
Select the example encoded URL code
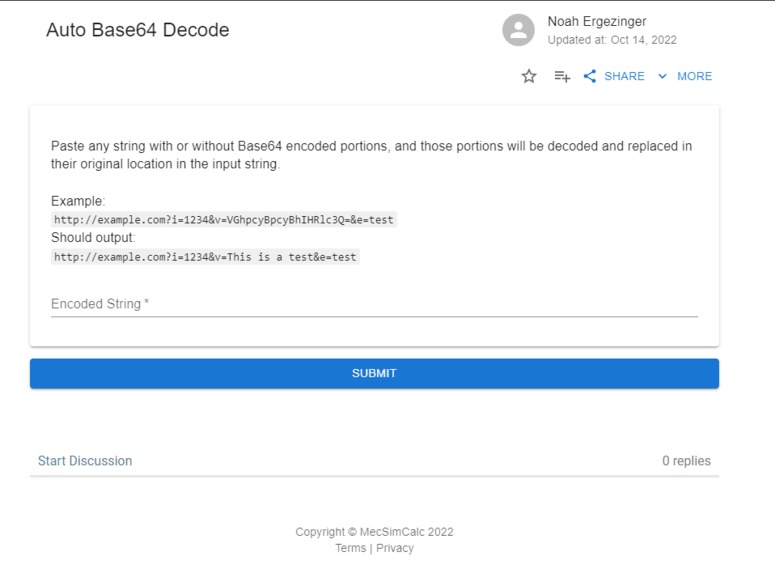pos(223,220)
